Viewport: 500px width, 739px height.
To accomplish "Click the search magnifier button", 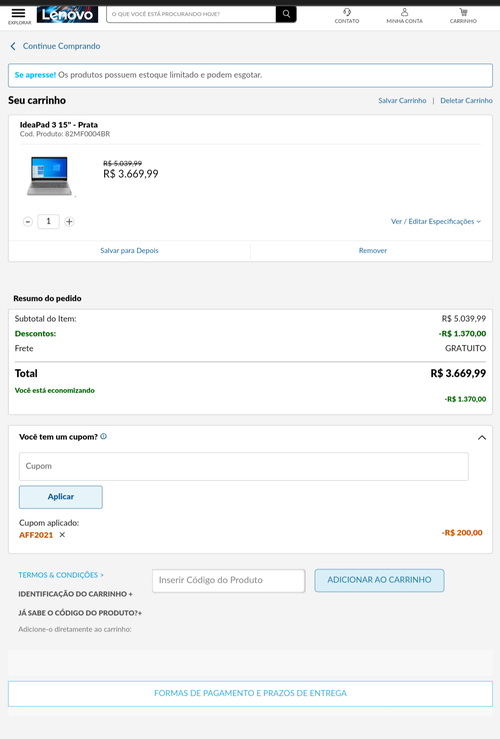I will coord(286,14).
